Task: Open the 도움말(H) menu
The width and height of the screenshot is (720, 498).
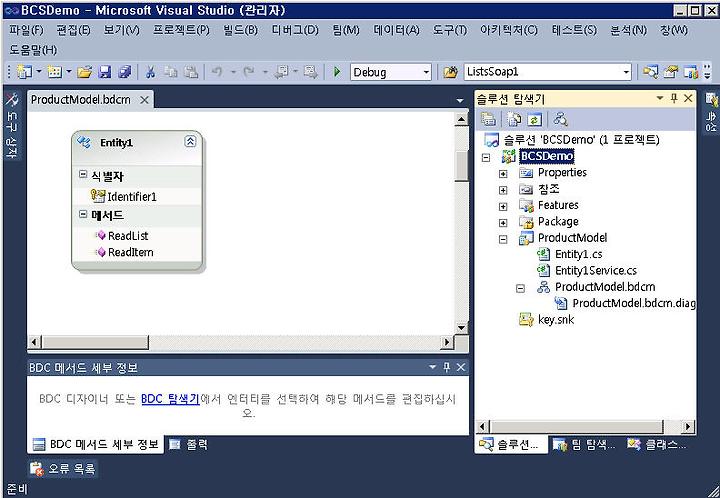Action: pyautogui.click(x=33, y=50)
